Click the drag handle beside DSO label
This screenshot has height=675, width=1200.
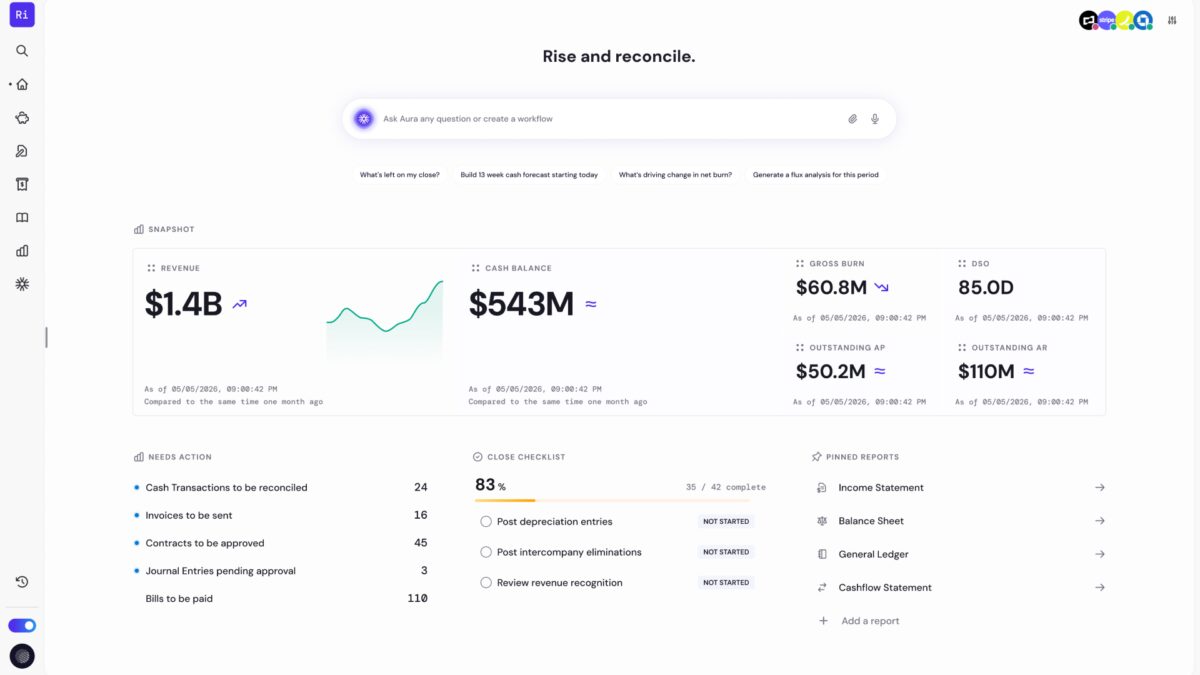(x=962, y=264)
